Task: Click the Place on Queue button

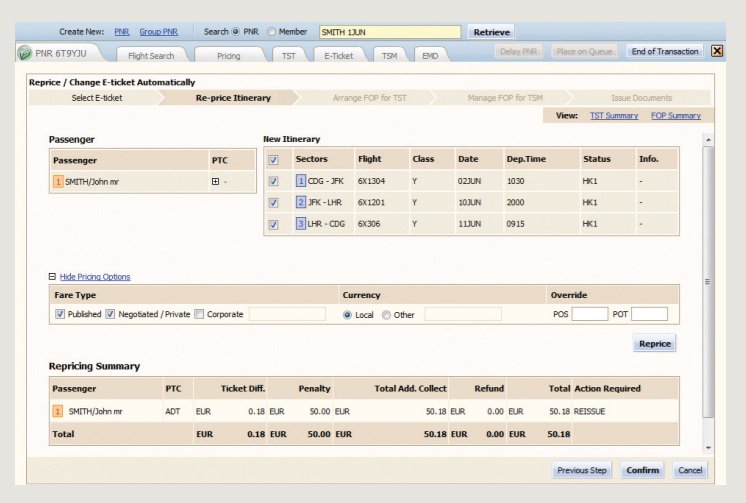Action: 584,51
